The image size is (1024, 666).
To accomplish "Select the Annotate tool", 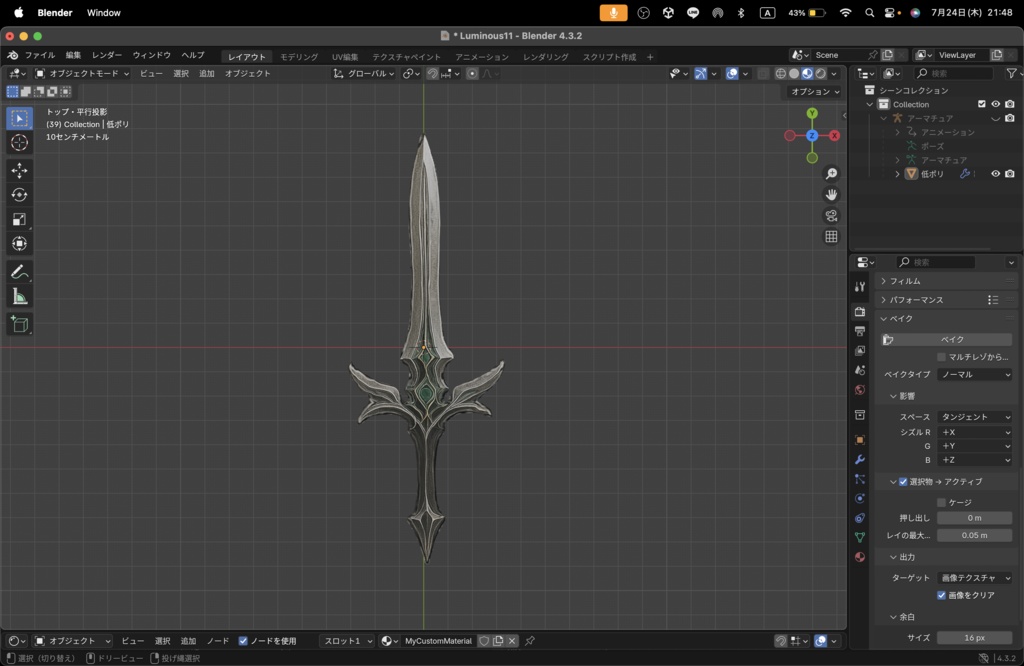I will 20,271.
